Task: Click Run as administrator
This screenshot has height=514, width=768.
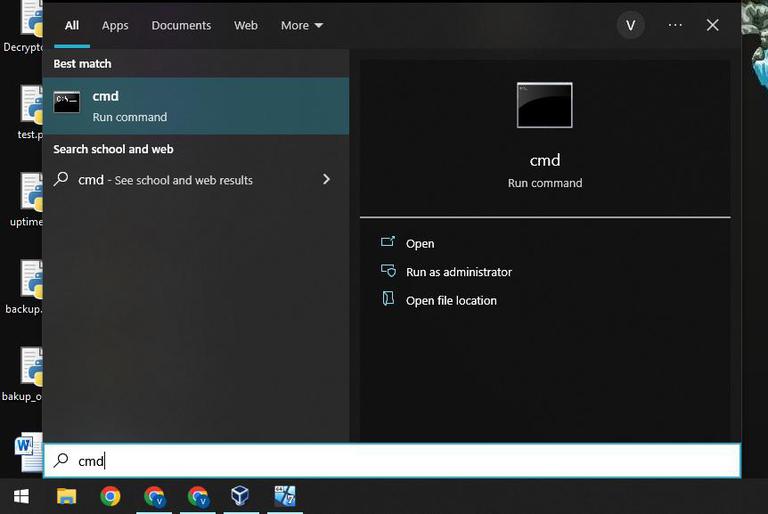Action: (x=458, y=272)
